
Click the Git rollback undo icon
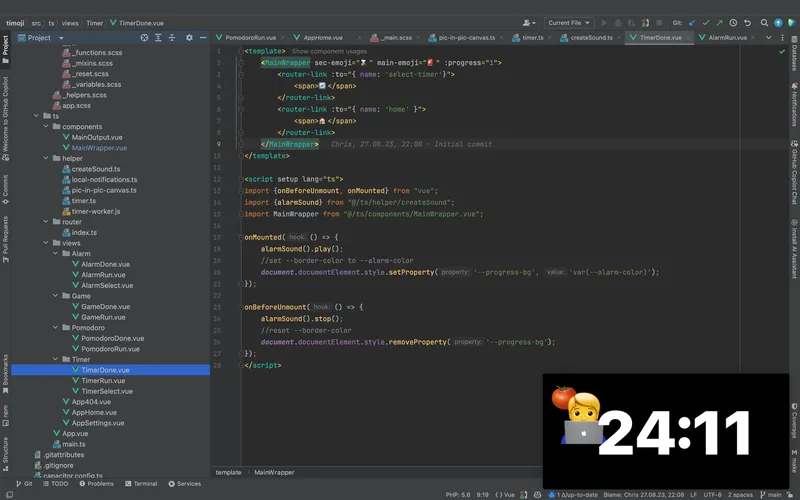[747, 23]
